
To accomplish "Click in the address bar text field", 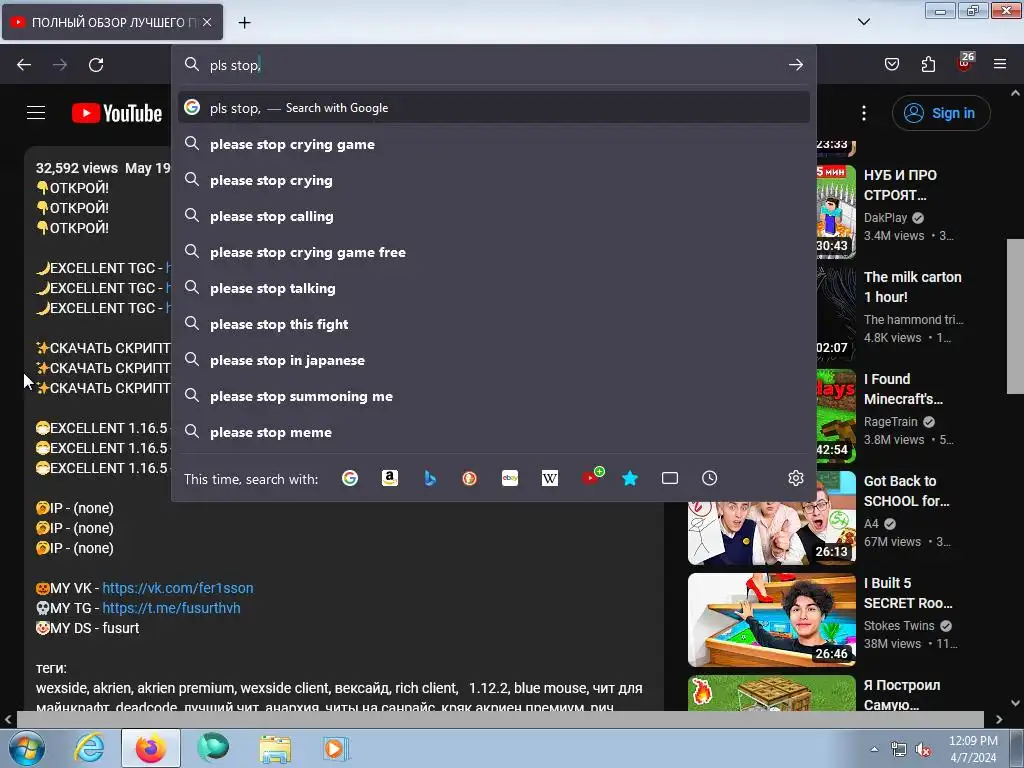I will (x=494, y=65).
